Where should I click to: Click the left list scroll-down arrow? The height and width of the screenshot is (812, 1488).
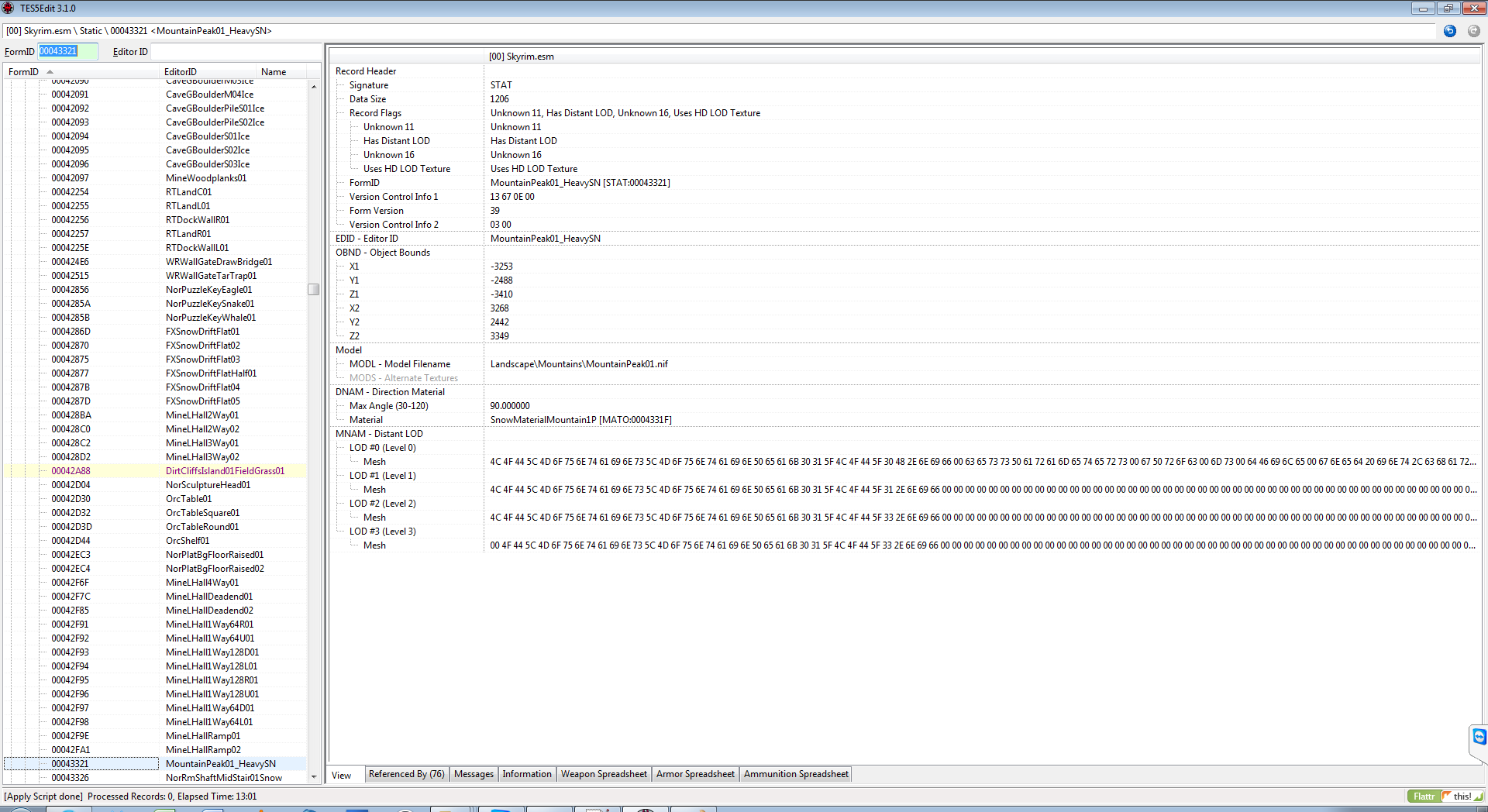pyautogui.click(x=314, y=776)
